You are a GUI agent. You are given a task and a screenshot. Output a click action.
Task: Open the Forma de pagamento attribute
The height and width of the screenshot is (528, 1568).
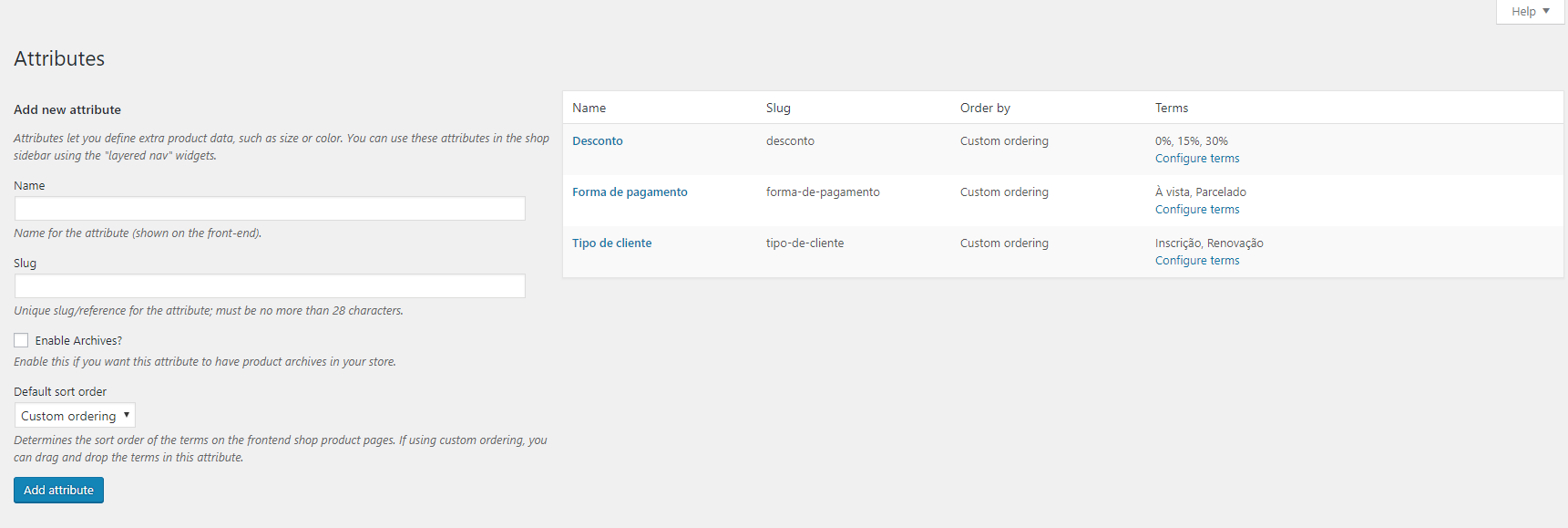click(630, 192)
